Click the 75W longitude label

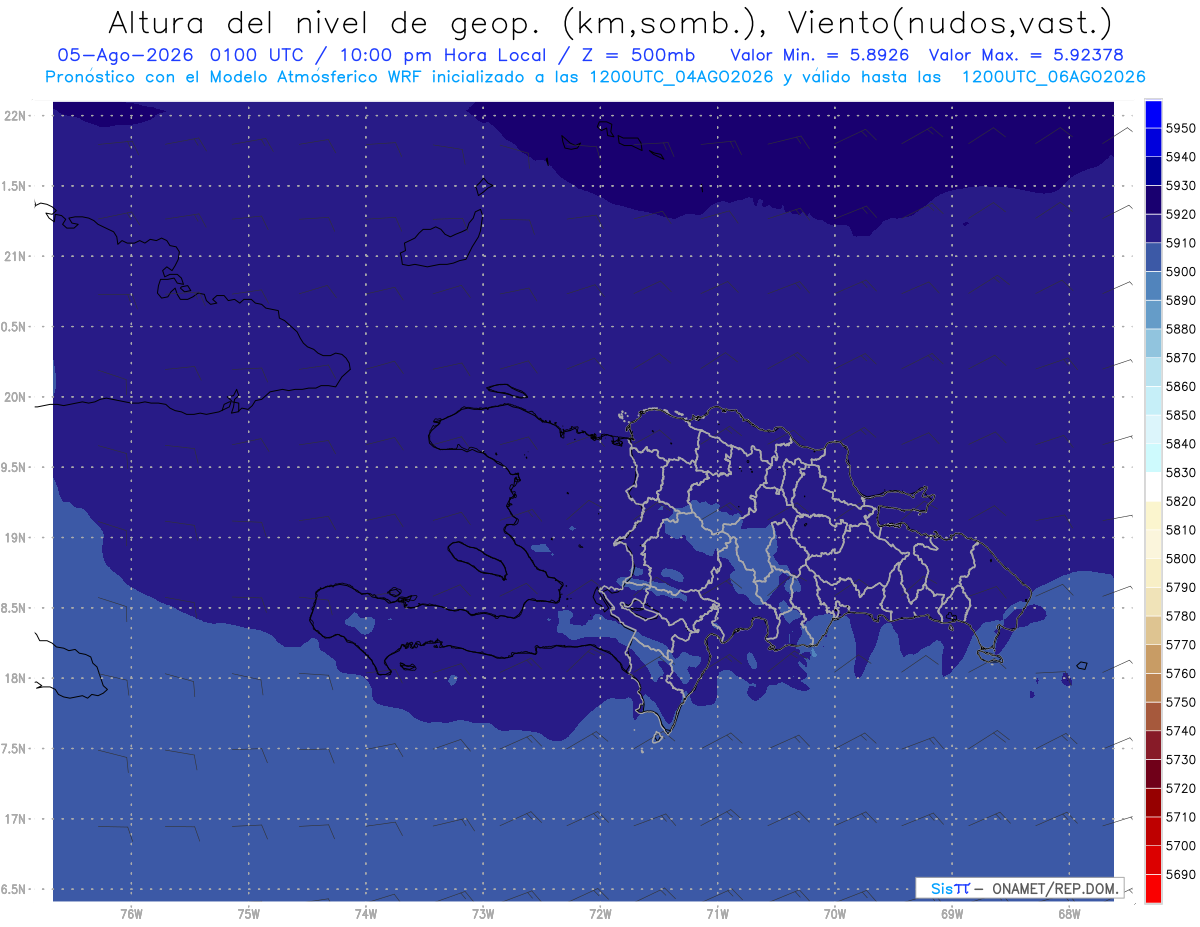click(x=249, y=913)
